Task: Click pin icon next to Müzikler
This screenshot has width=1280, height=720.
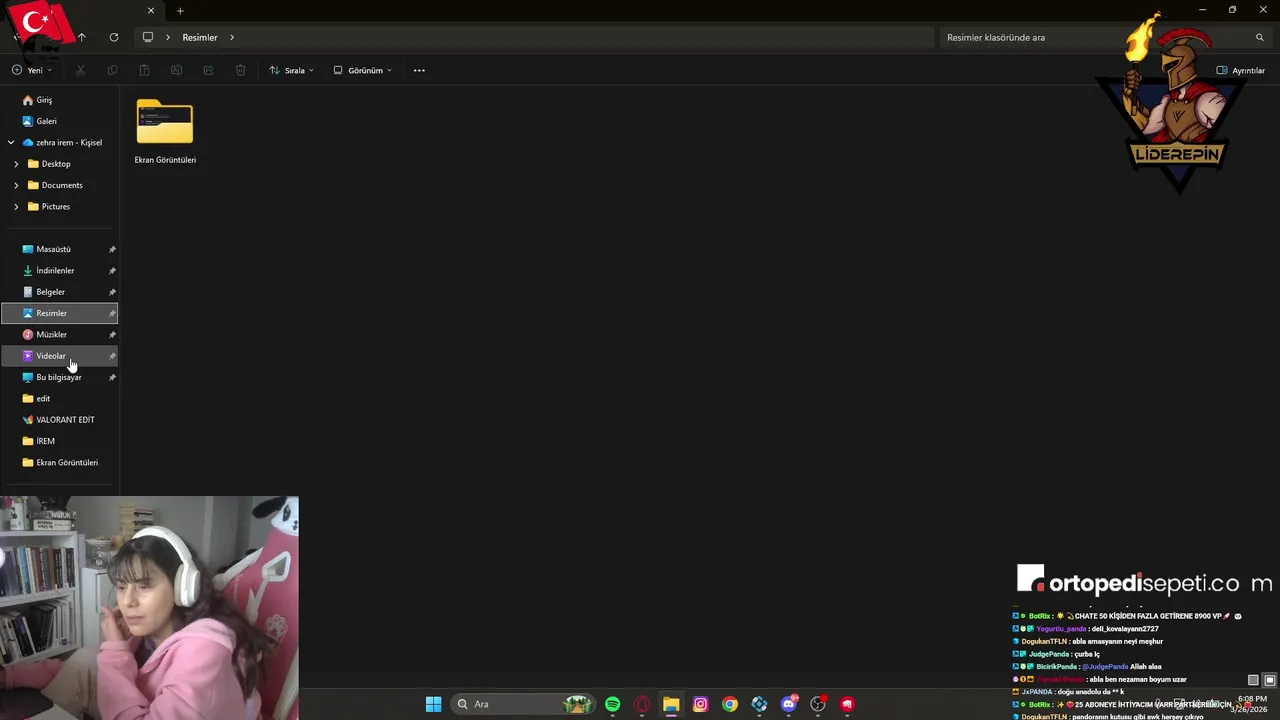Action: click(x=112, y=334)
